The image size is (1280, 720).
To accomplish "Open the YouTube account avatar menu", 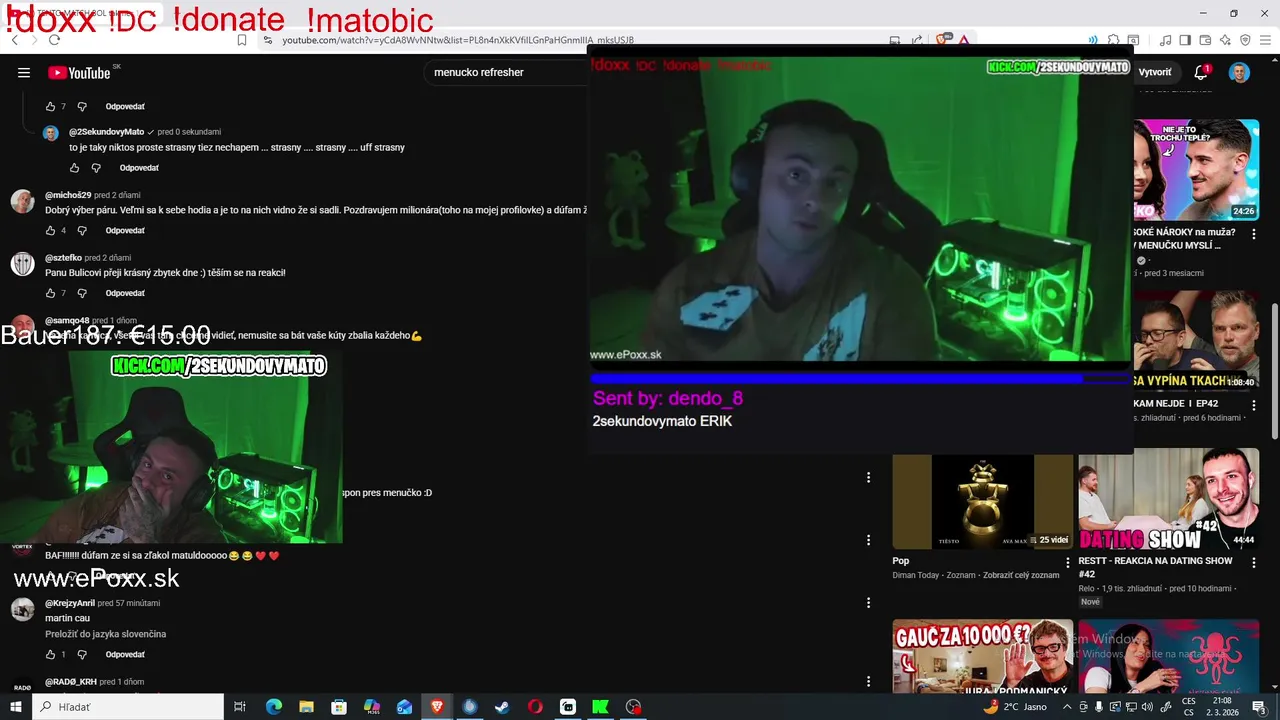I will [x=1239, y=72].
